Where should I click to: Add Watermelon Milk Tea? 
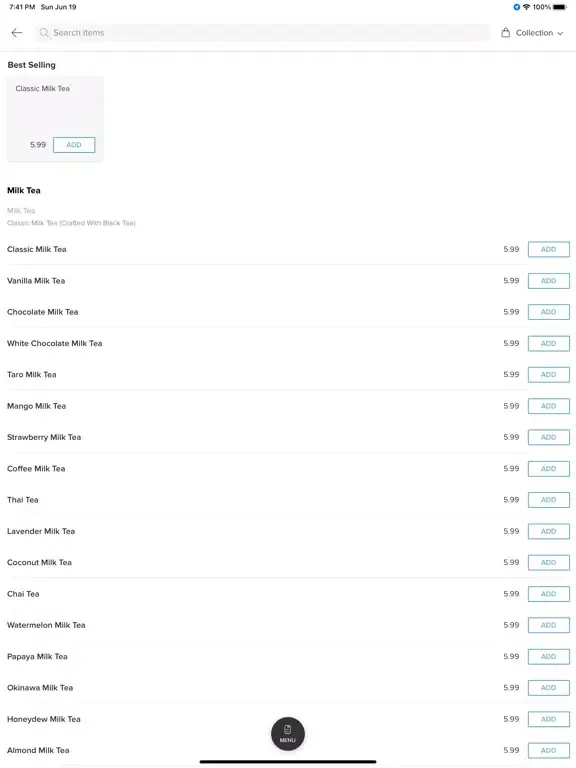click(549, 625)
